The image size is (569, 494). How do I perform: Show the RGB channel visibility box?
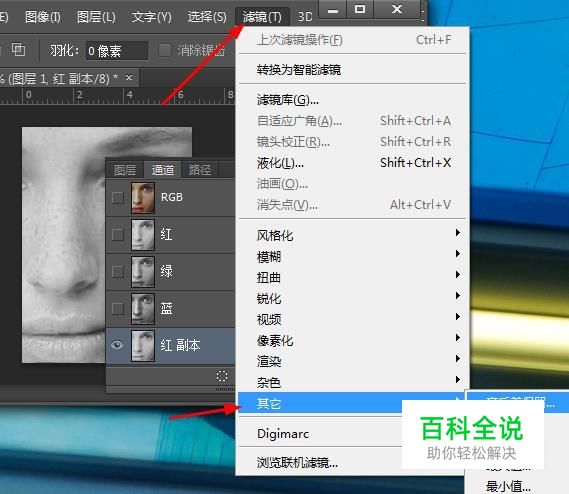(x=118, y=198)
